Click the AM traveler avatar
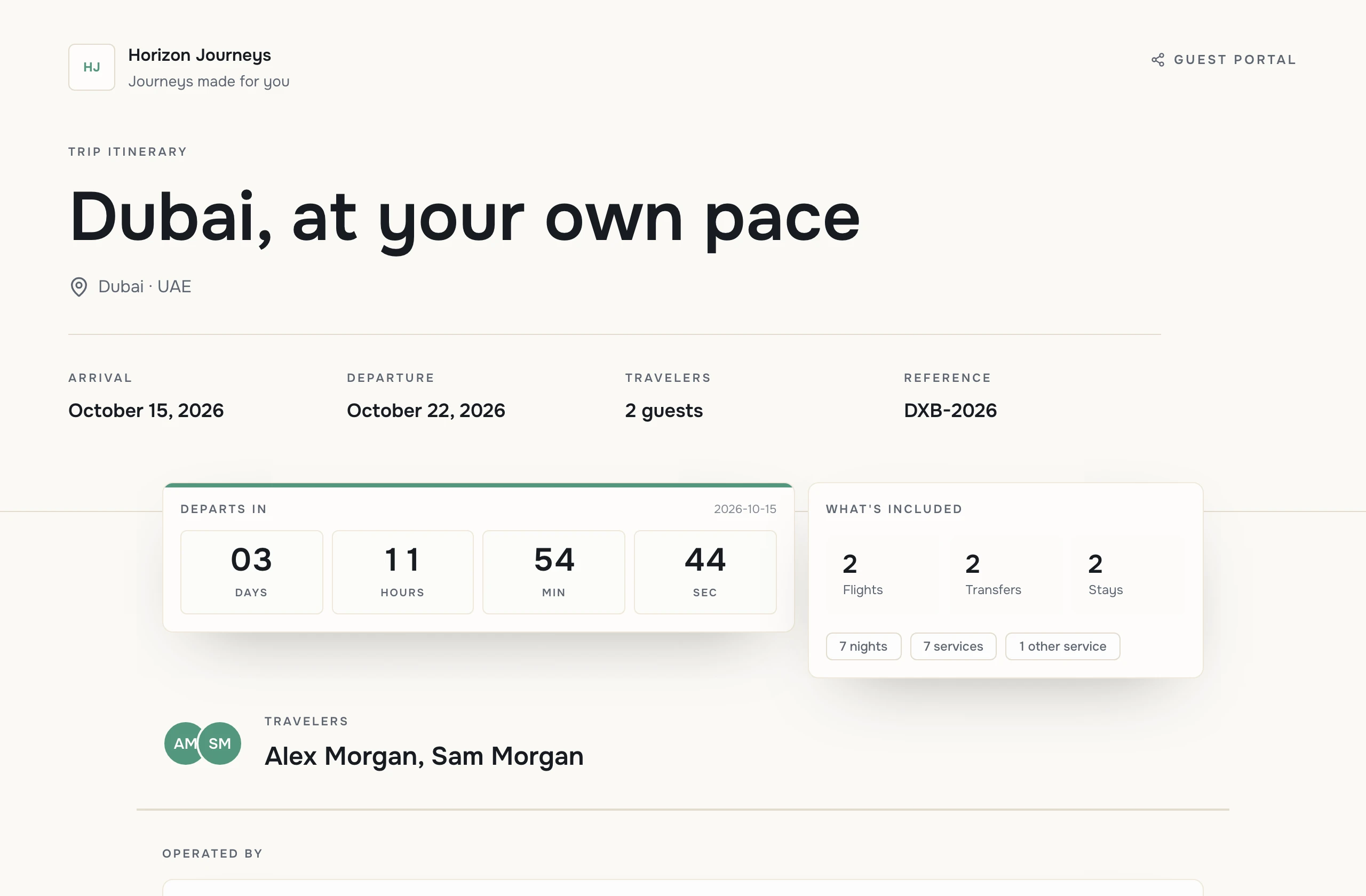 coord(182,743)
